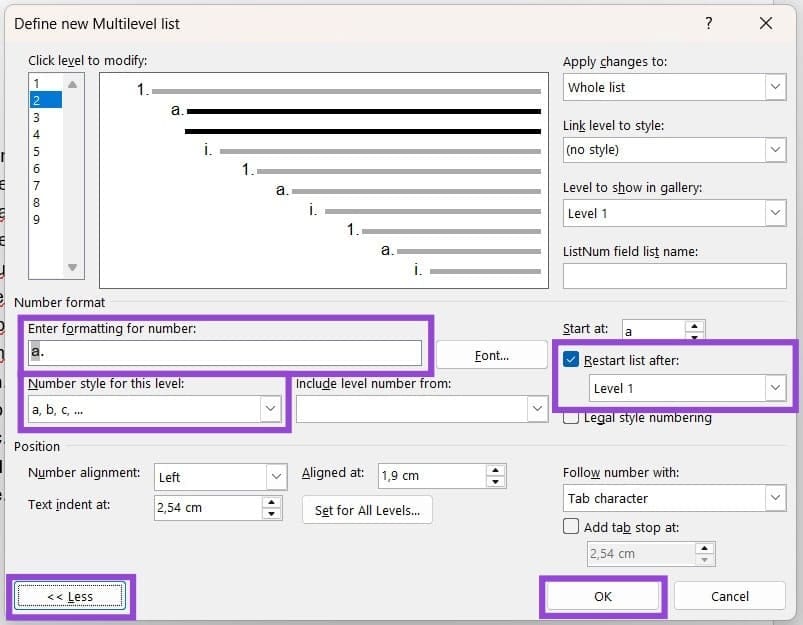The width and height of the screenshot is (803, 625).
Task: Click the dialog help question mark icon
Action: (708, 23)
